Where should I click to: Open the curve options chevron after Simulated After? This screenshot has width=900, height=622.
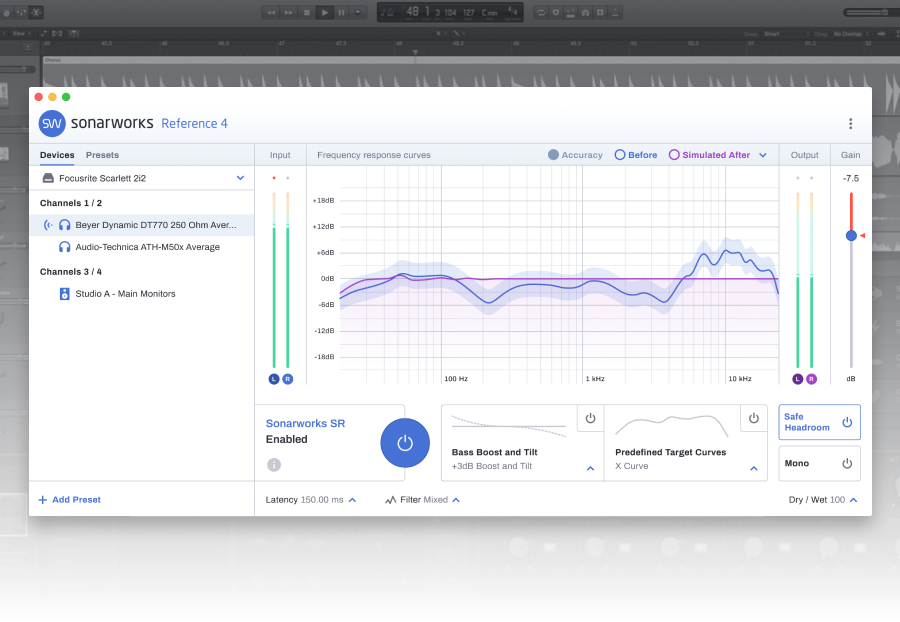tap(763, 155)
